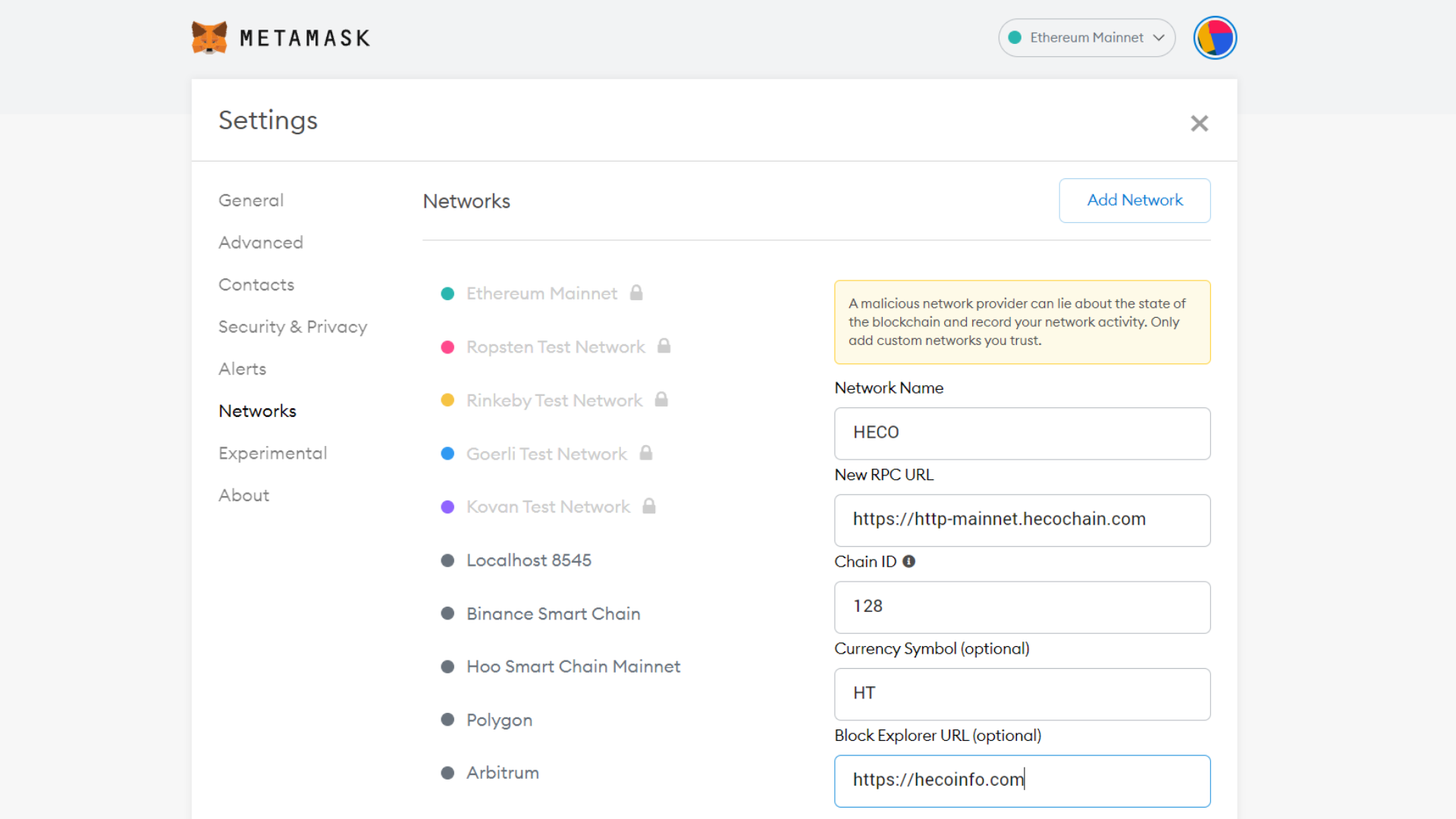Viewport: 1456px width, 819px height.
Task: Open the account avatar menu
Action: click(1215, 38)
